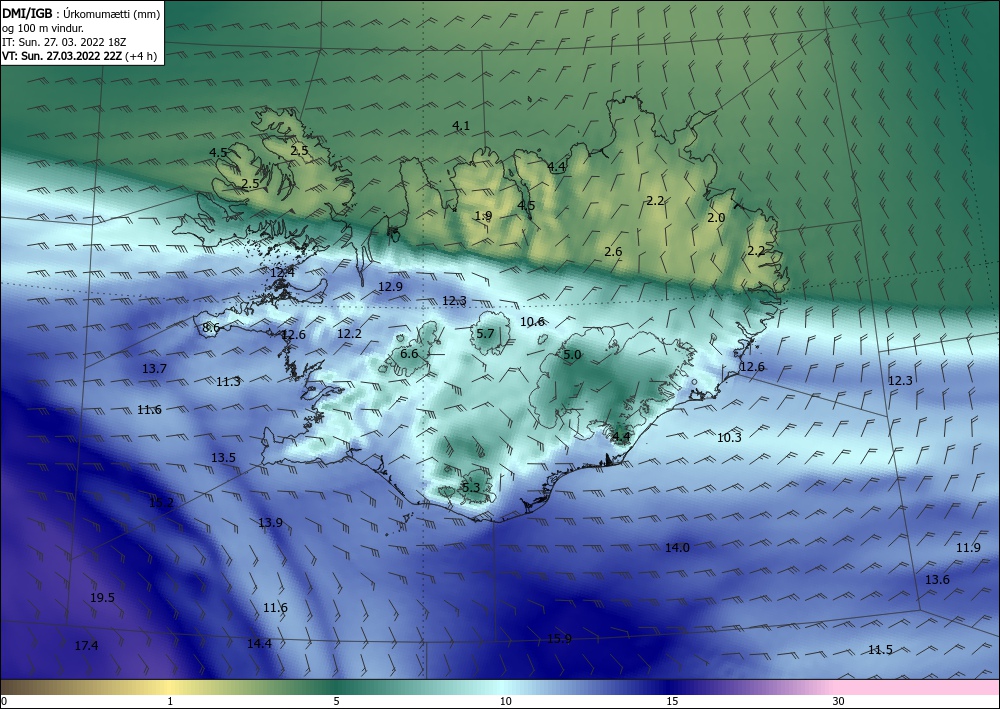Click the color scale tick labeled 0
Viewport: 1000px width, 709px height.
(4, 701)
